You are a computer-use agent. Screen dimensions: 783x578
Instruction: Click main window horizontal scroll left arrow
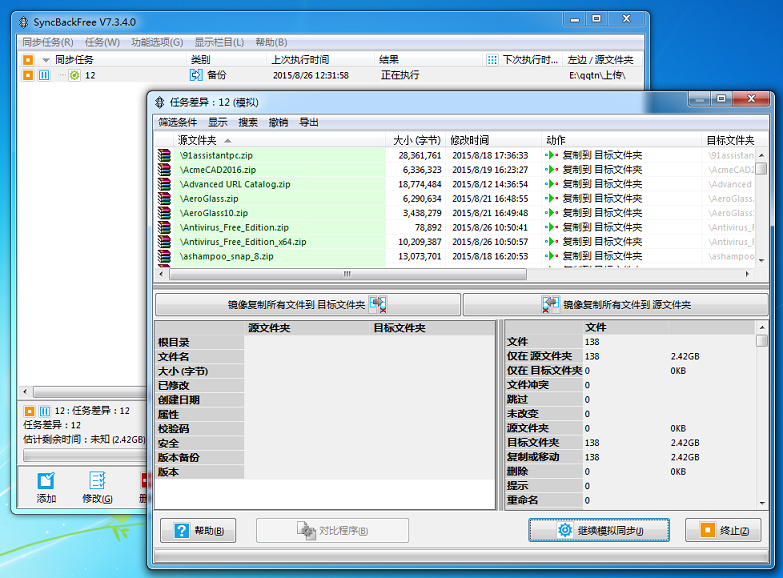[x=25, y=392]
